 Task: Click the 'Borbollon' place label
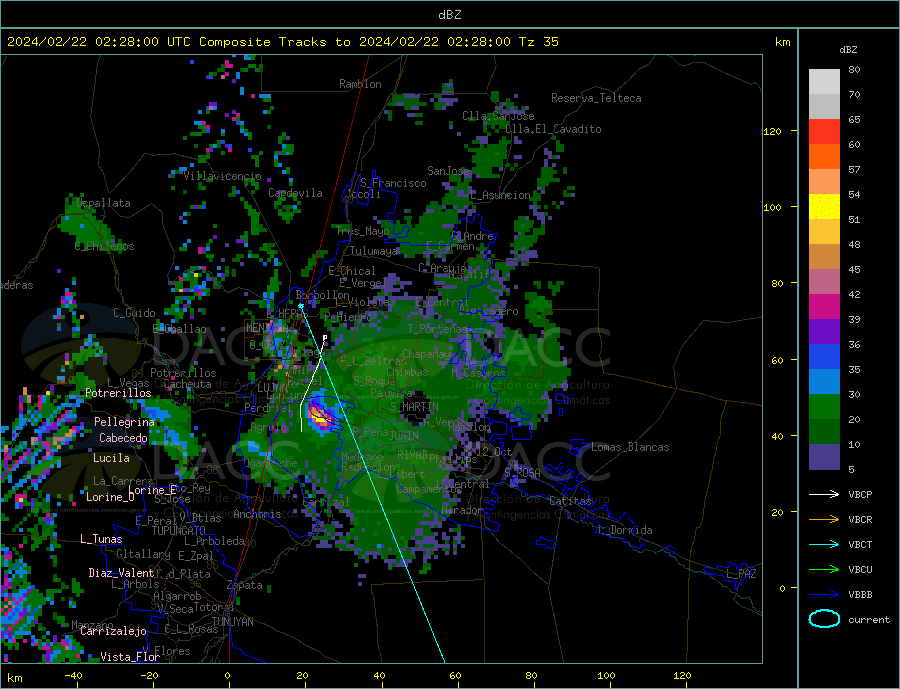(x=323, y=295)
